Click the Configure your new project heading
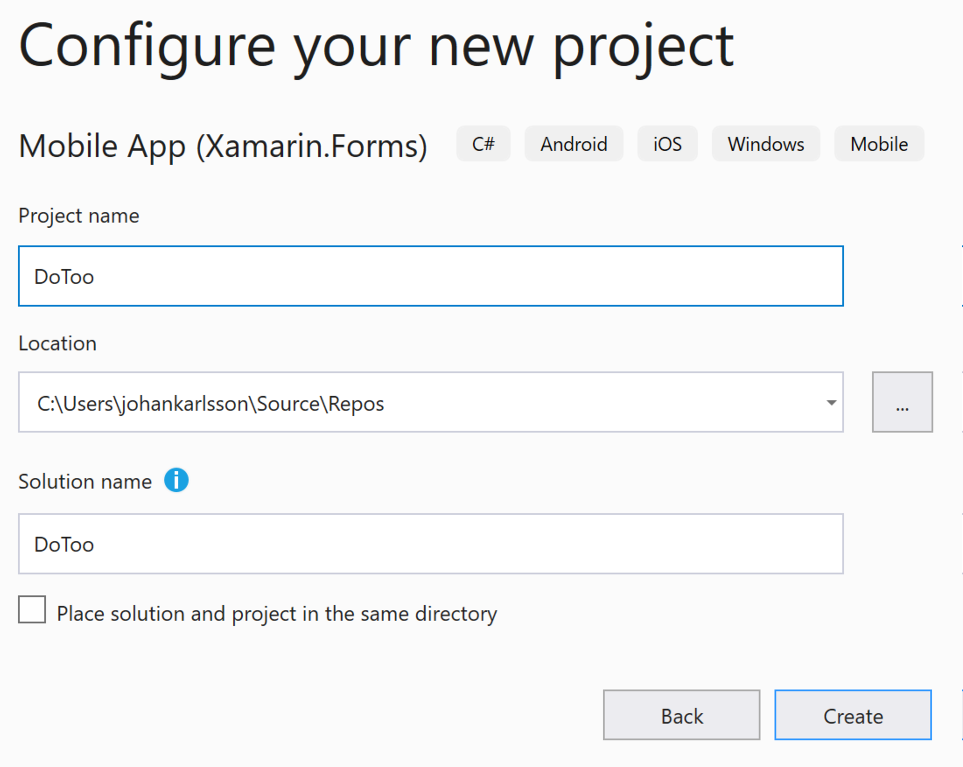 pyautogui.click(x=376, y=48)
